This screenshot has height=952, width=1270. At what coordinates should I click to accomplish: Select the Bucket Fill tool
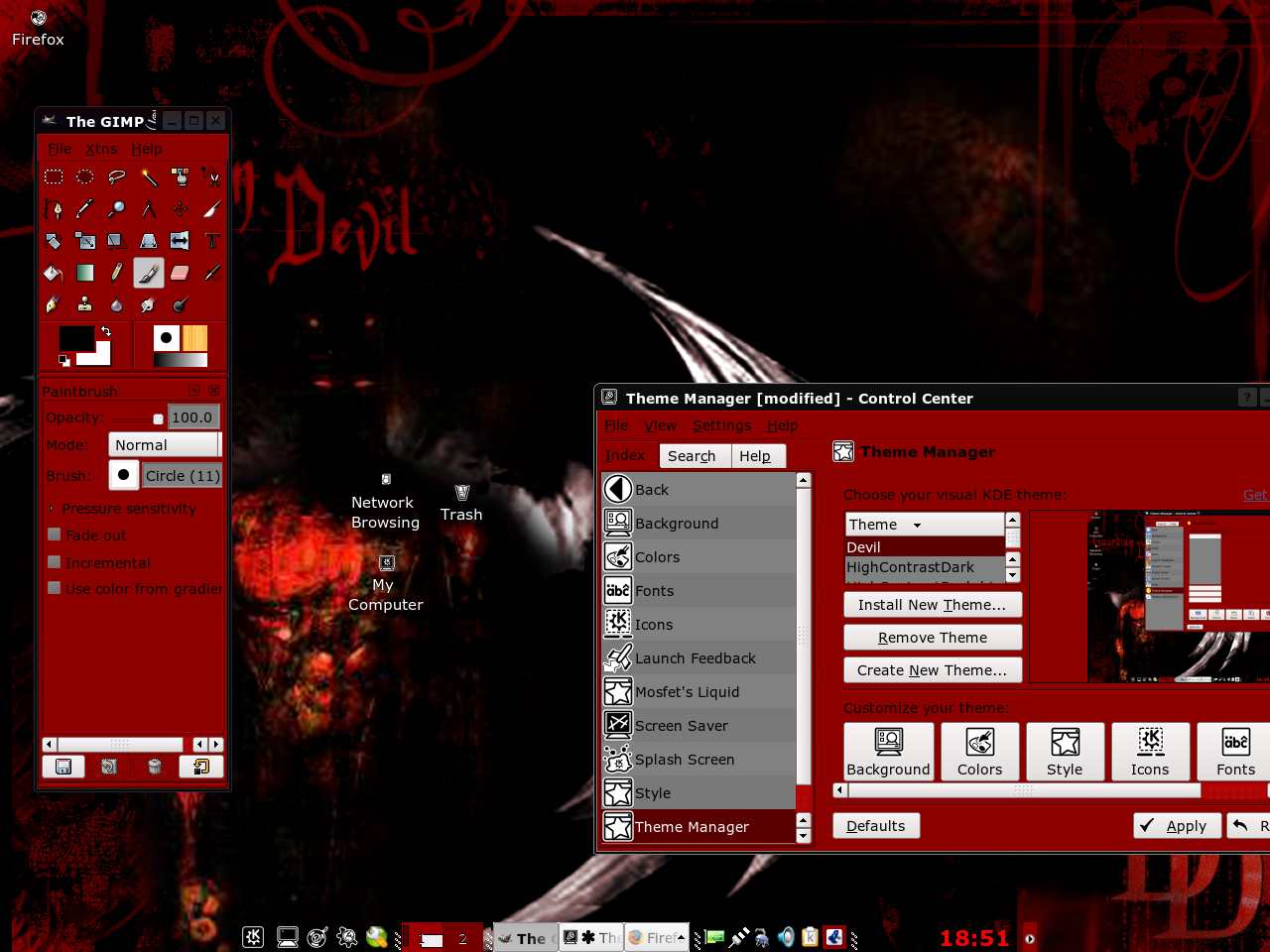coord(54,273)
